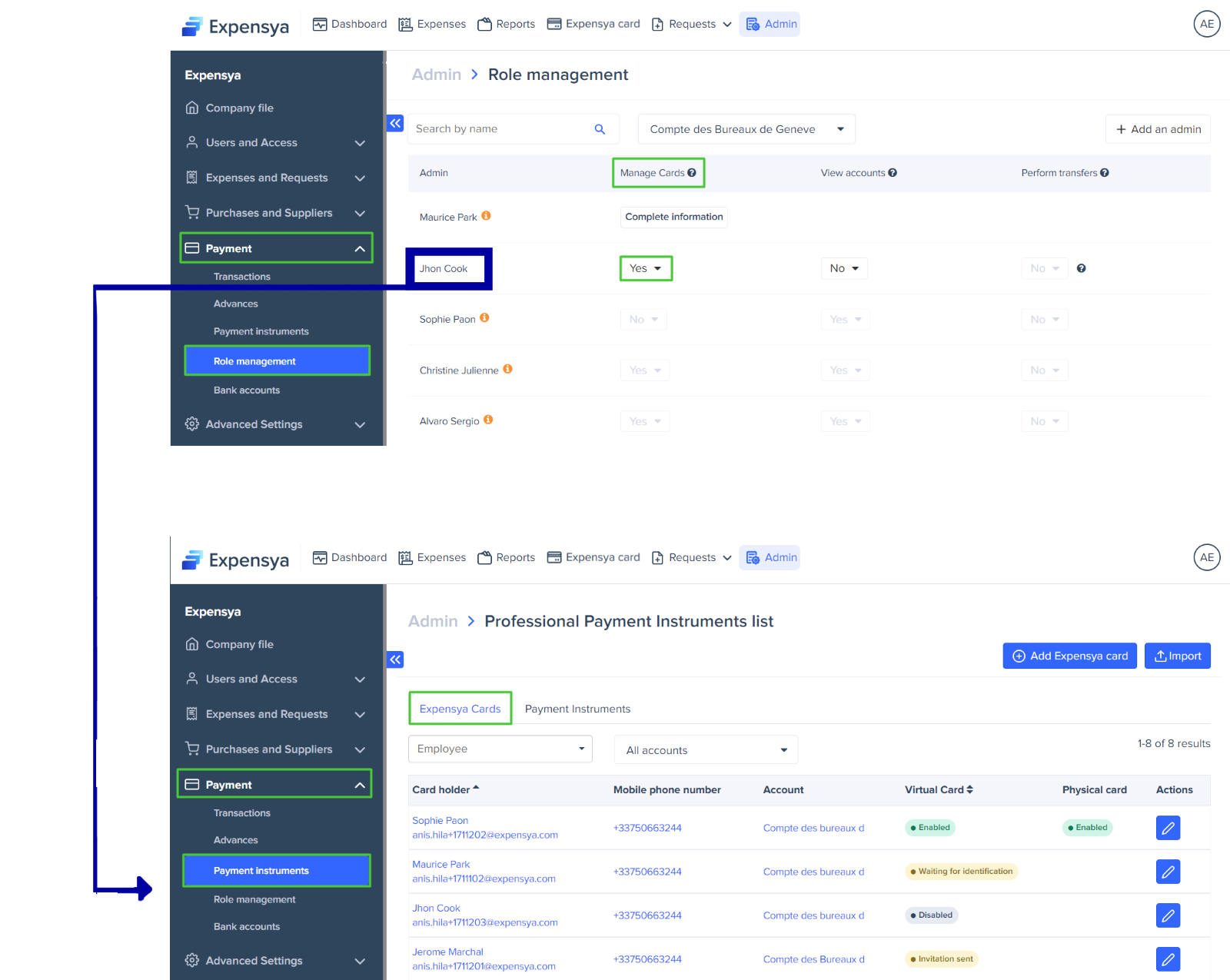Click the info icon next to Sophie Paon admin

[x=484, y=318]
